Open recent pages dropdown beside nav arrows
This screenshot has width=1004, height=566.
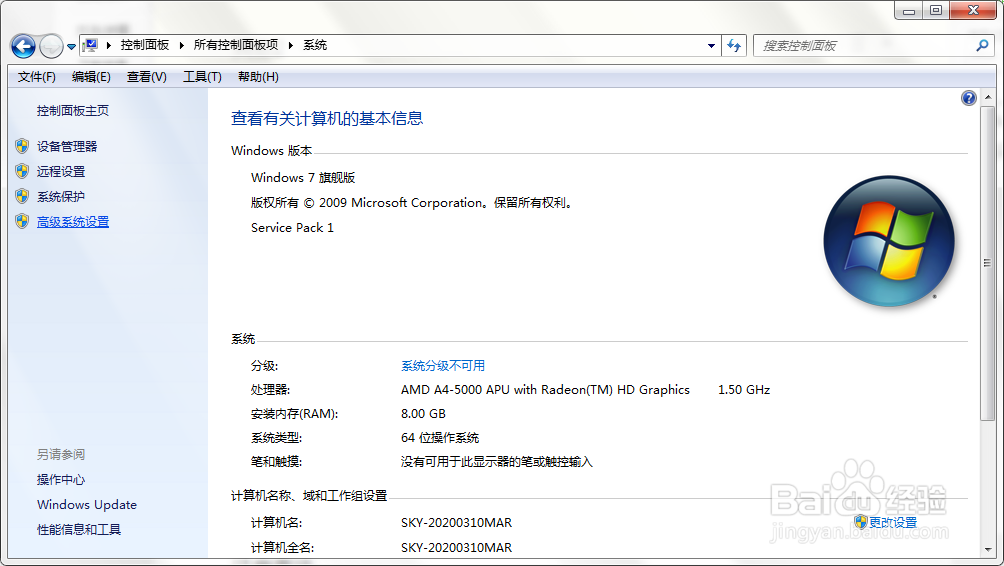click(71, 46)
